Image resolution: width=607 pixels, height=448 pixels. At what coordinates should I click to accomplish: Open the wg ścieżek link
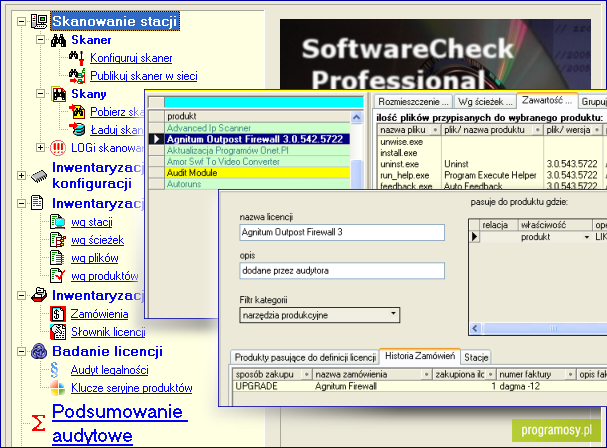[x=98, y=240]
